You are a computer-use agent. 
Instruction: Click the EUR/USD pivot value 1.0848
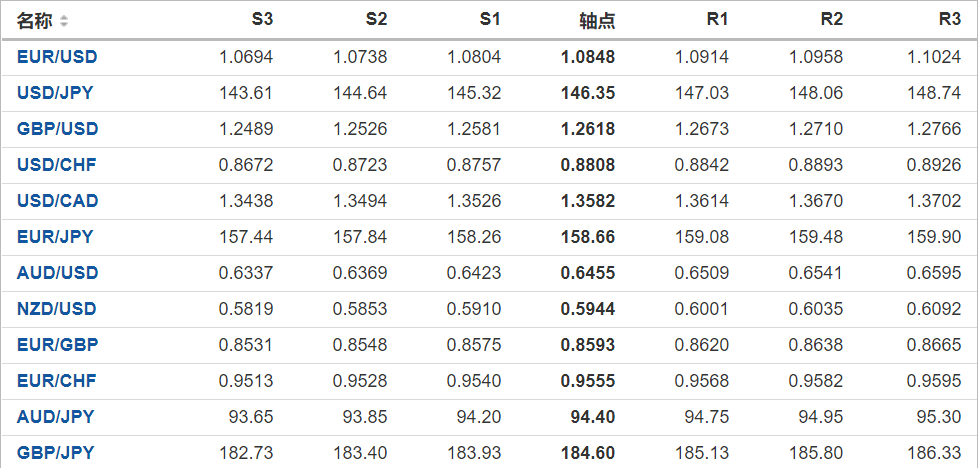(x=589, y=57)
